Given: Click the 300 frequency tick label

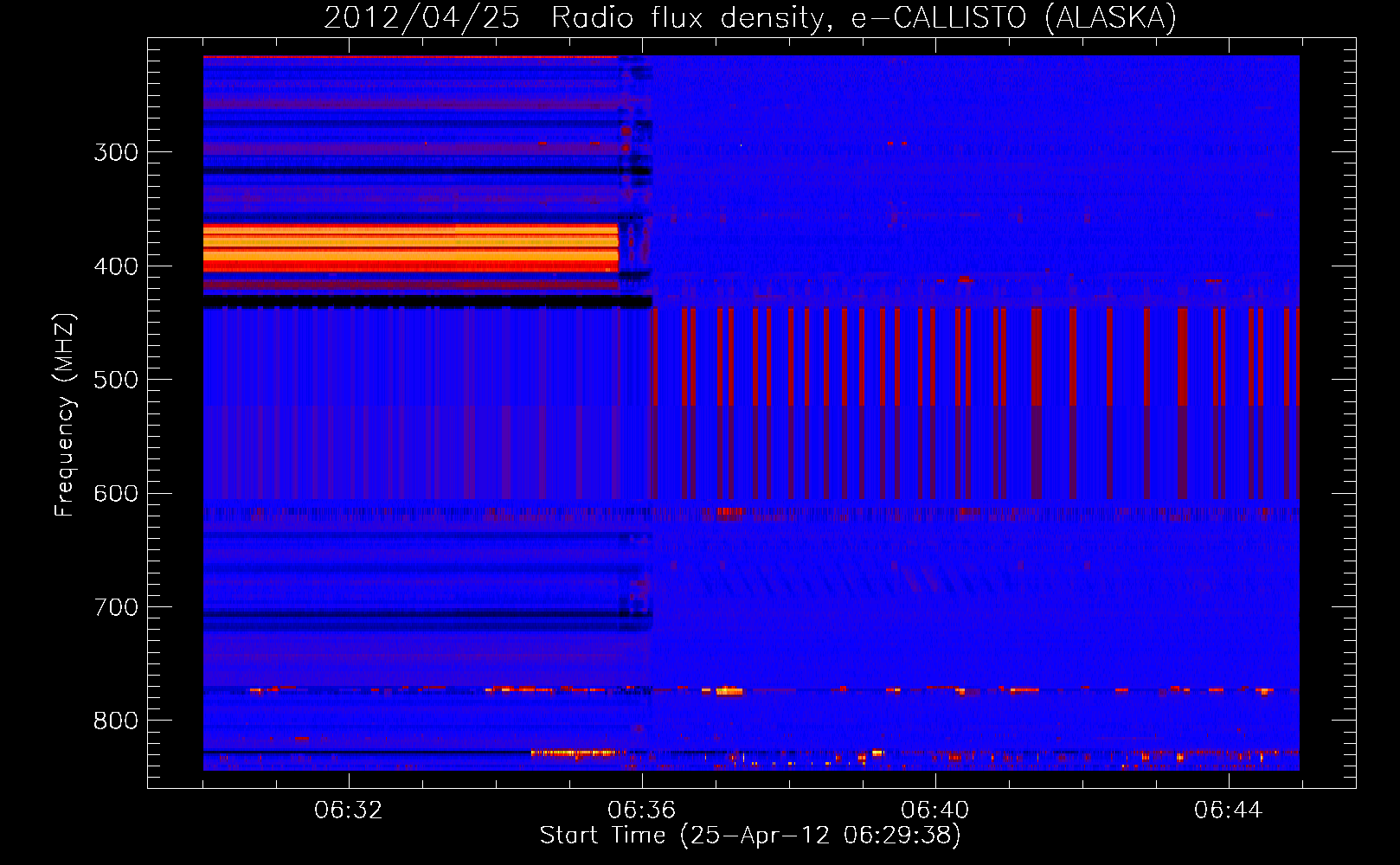Looking at the screenshot, I should click(116, 152).
